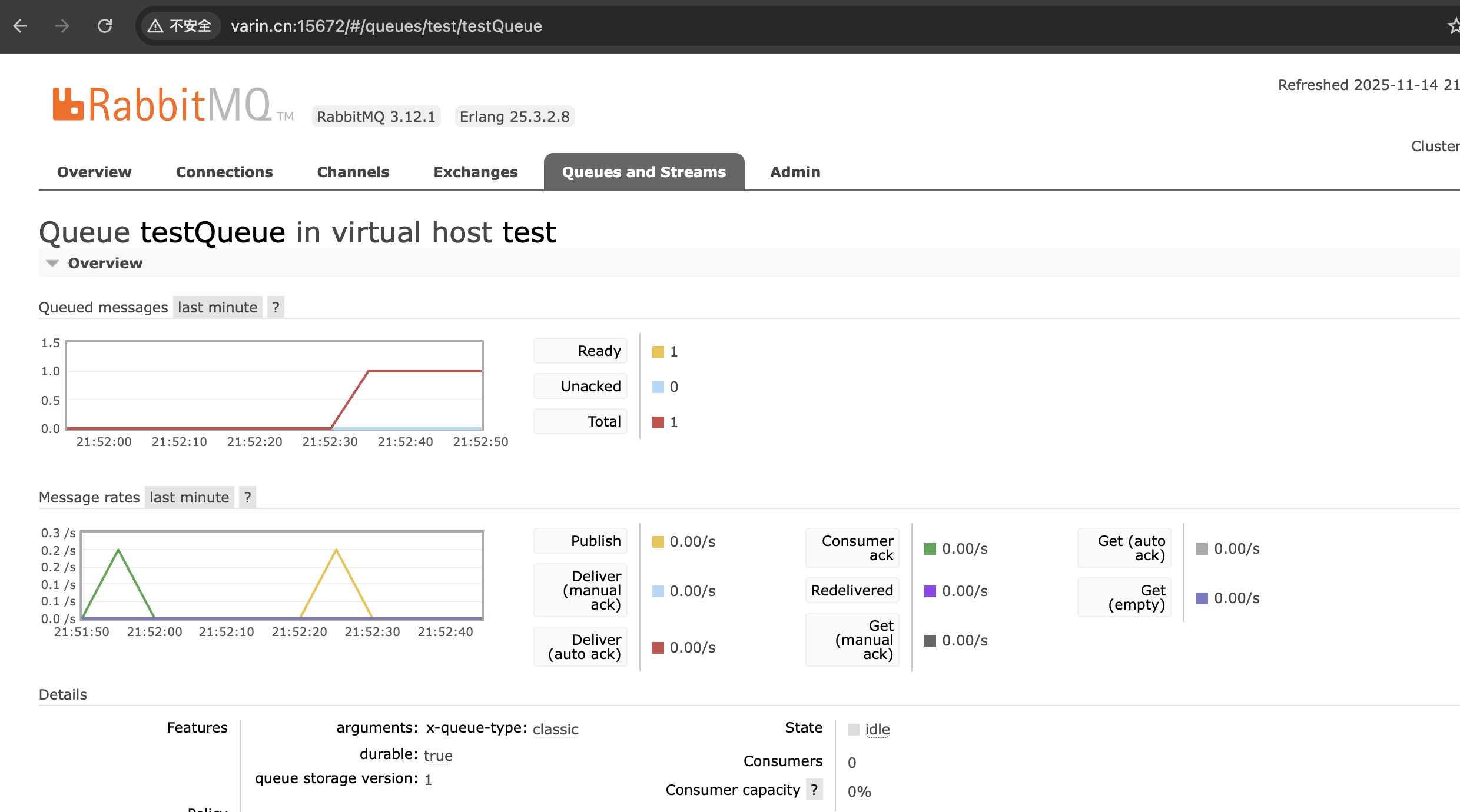Click the idle state link
Screen dimensions: 1460x812
[x=877, y=730]
